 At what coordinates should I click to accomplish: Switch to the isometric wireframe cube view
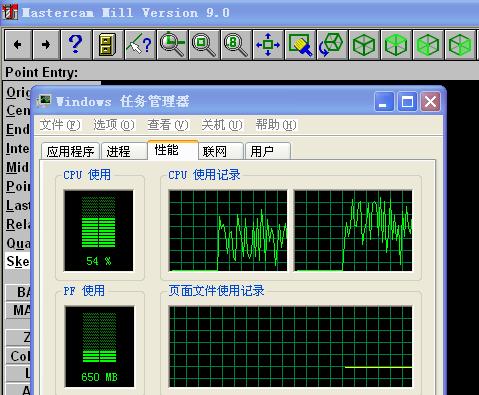[x=364, y=45]
